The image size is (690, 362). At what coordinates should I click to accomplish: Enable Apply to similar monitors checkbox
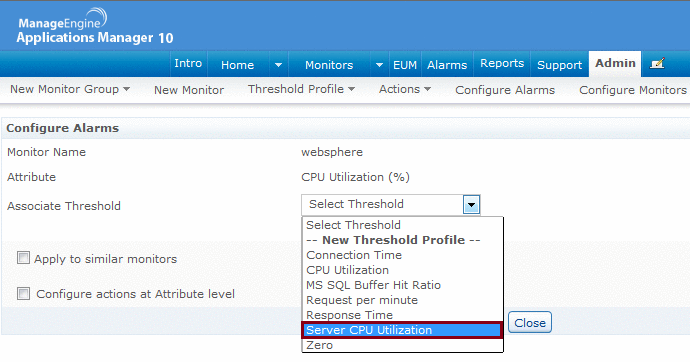(x=23, y=257)
